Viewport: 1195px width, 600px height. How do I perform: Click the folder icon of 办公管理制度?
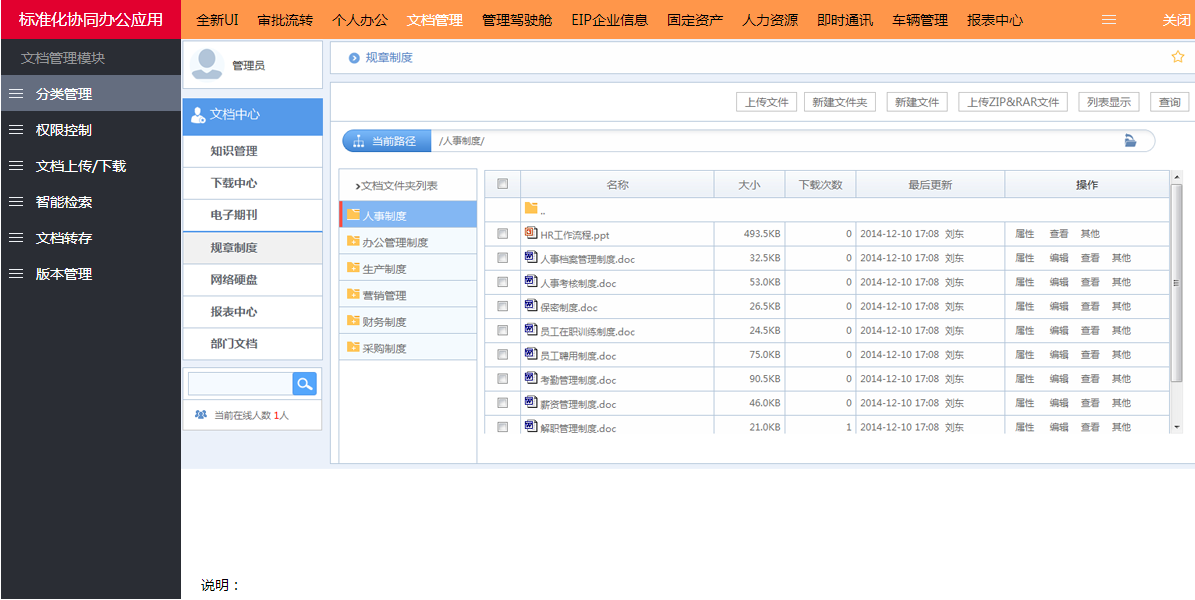[x=353, y=241]
